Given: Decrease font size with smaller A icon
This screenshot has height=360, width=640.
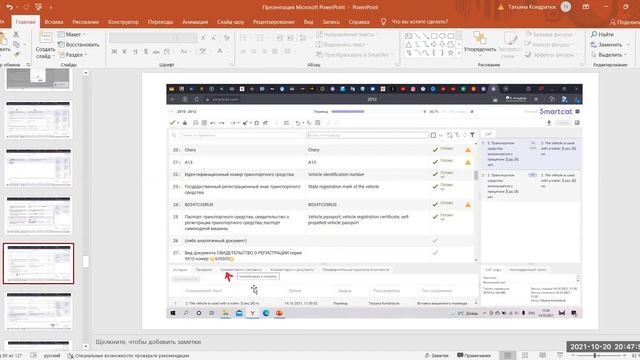Looking at the screenshot, I should [x=214, y=38].
